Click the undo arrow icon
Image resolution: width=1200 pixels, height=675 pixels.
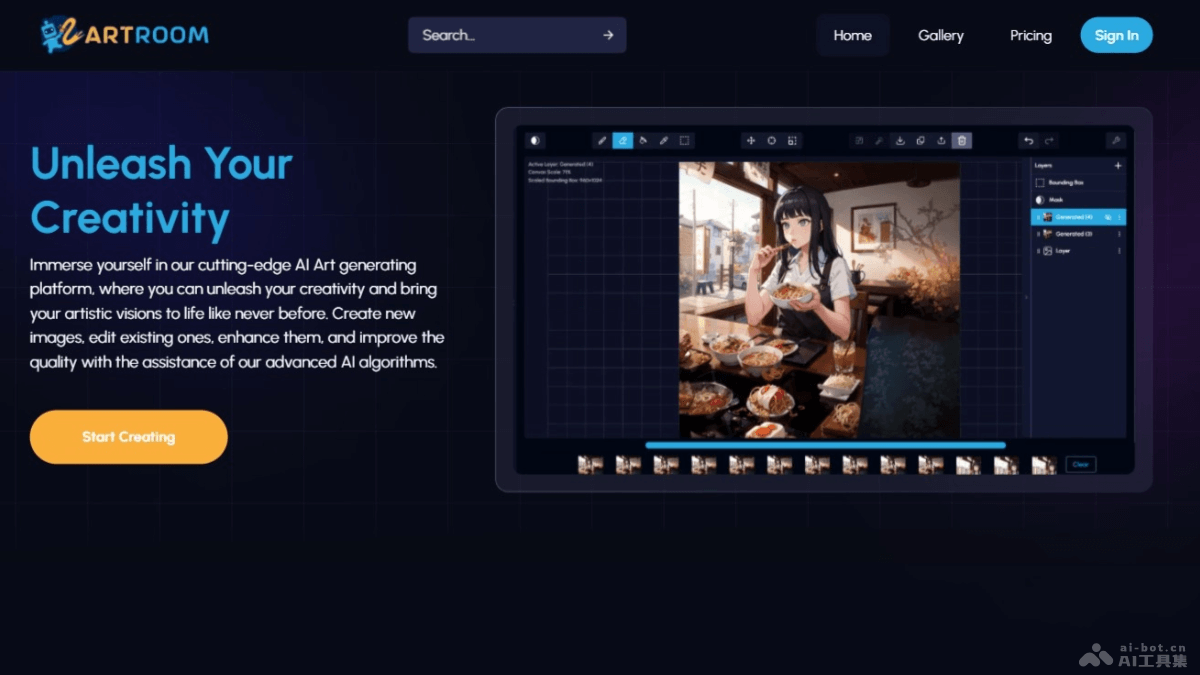pyautogui.click(x=1028, y=141)
